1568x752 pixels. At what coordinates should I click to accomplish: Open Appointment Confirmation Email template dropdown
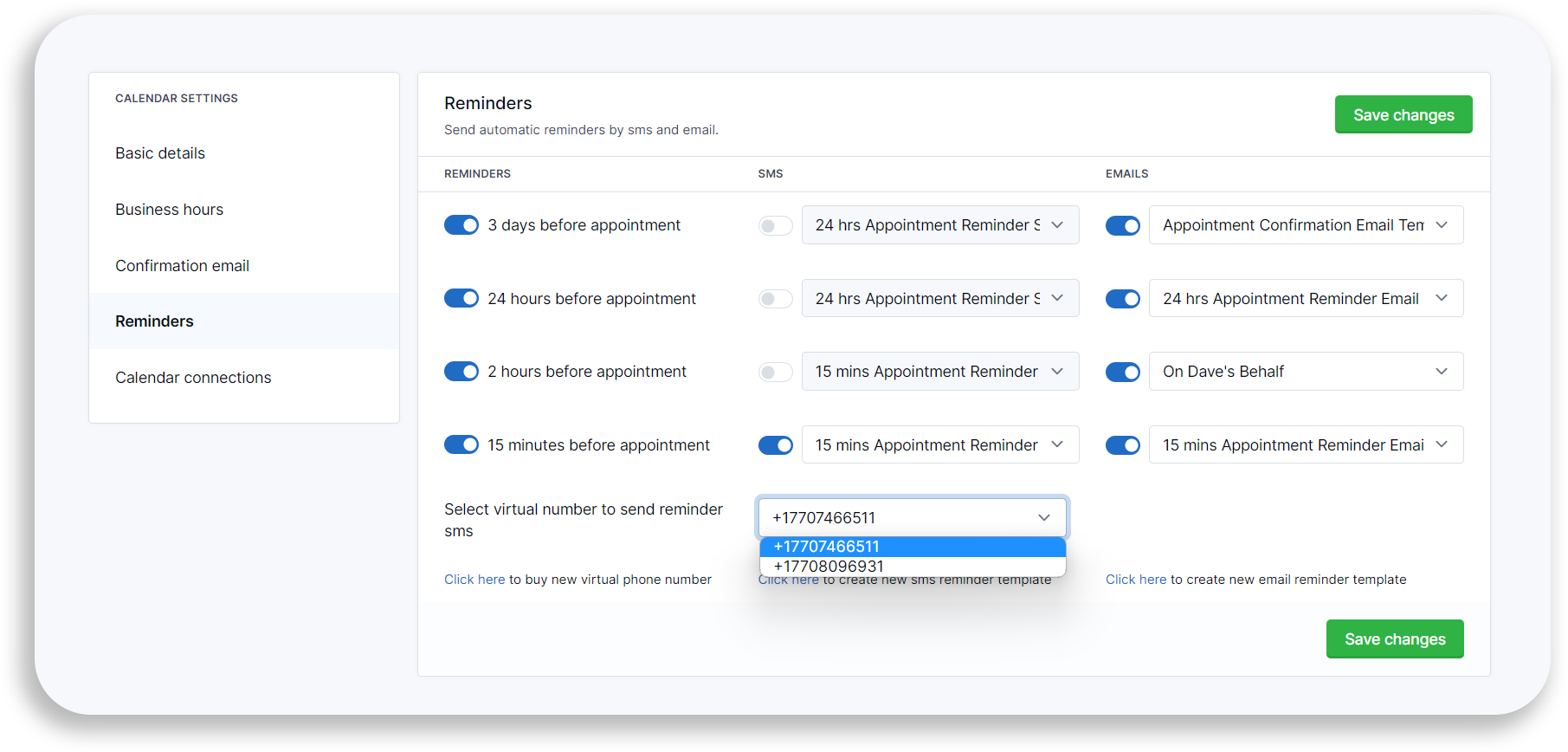pyautogui.click(x=1305, y=225)
